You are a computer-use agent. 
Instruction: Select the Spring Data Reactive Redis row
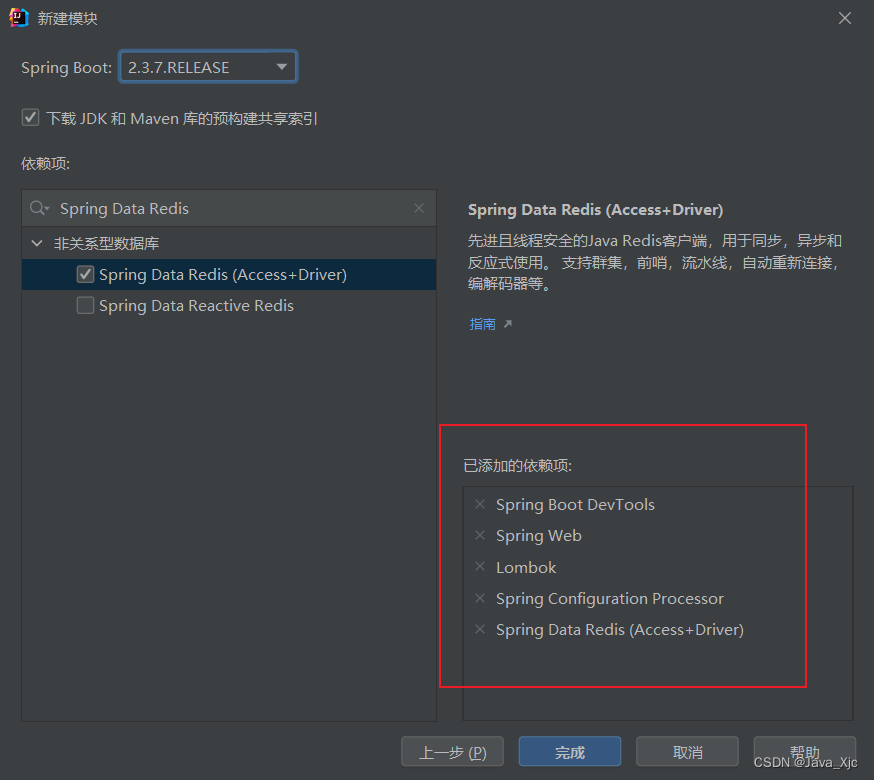229,306
